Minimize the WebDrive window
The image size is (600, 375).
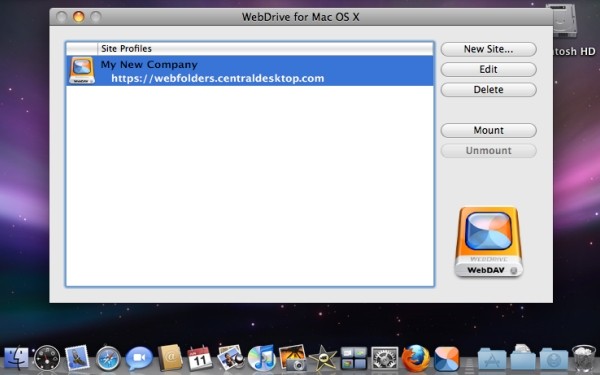(78, 17)
